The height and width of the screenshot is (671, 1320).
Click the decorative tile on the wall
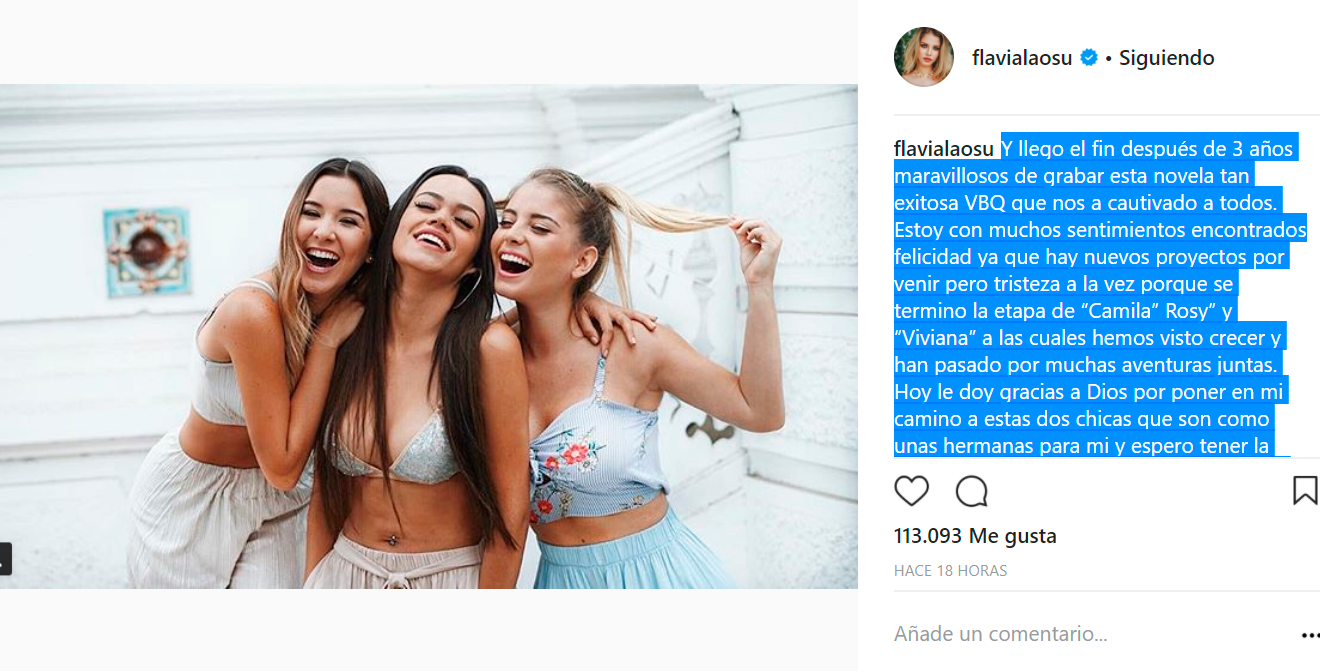(147, 252)
